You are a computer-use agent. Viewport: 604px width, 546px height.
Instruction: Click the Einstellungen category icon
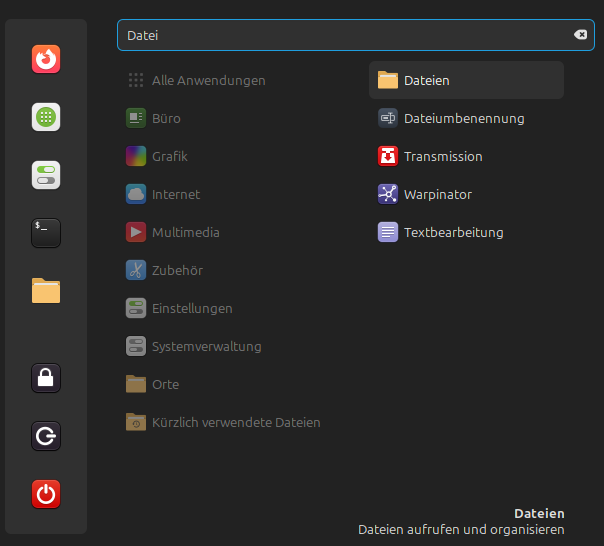pos(136,308)
